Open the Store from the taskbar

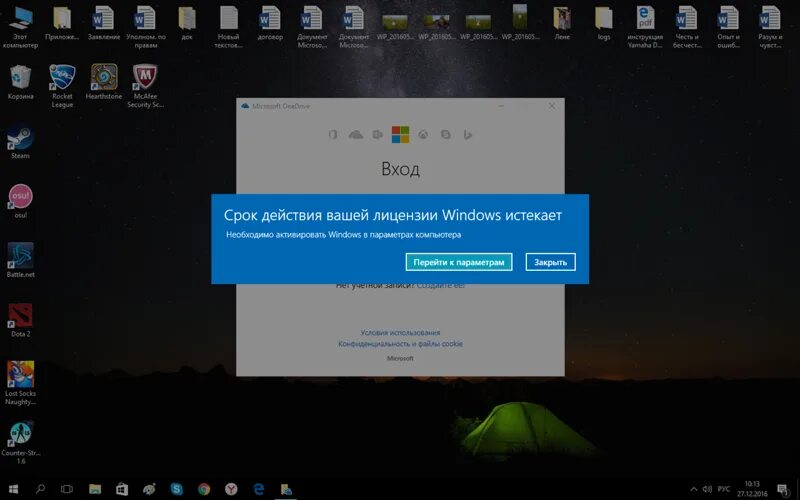pos(122,489)
